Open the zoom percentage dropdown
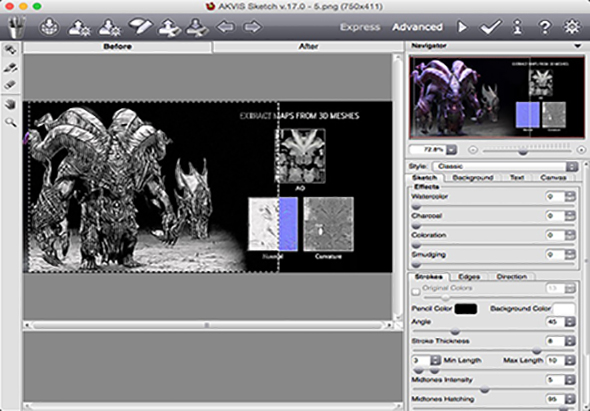Viewport: 590px width, 411px height. (452, 150)
